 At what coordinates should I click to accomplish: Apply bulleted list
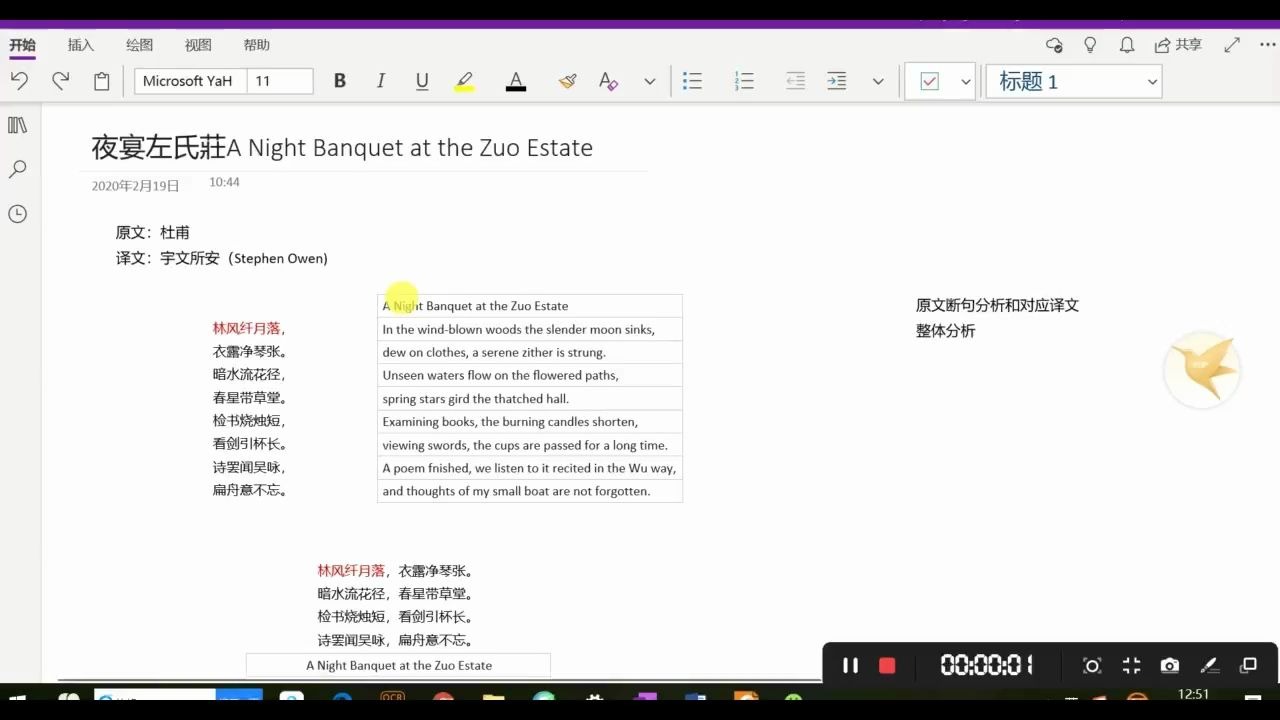pyautogui.click(x=692, y=81)
